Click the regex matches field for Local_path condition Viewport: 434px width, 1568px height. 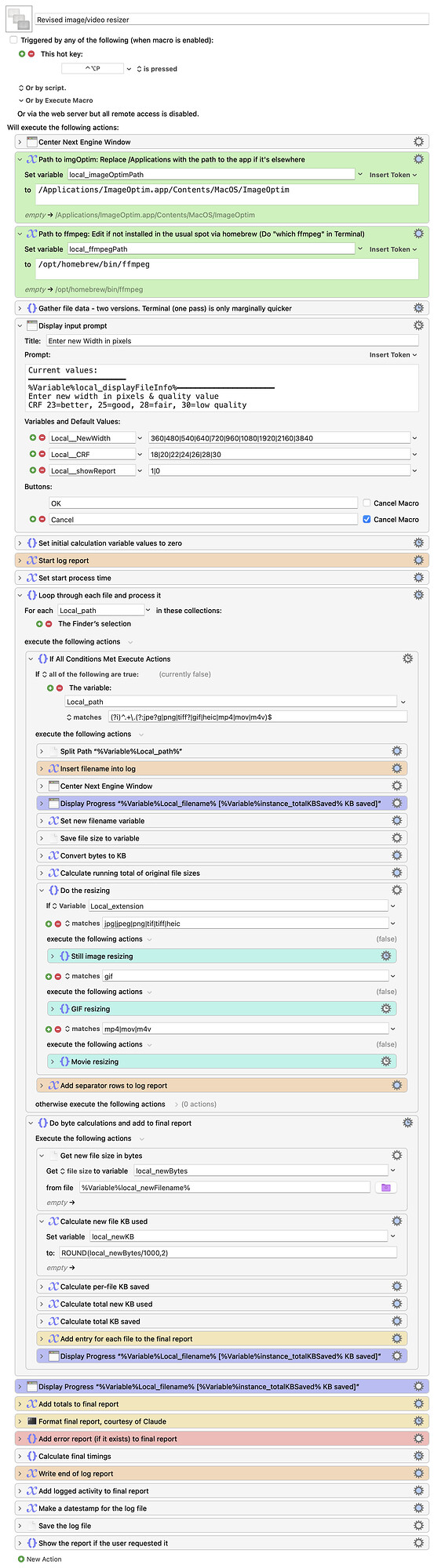click(257, 717)
